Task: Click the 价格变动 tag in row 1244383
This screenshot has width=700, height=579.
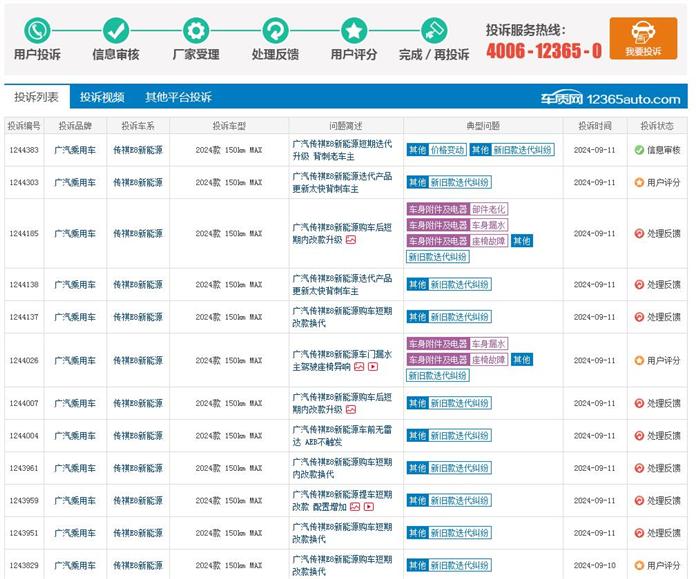Action: 447,150
